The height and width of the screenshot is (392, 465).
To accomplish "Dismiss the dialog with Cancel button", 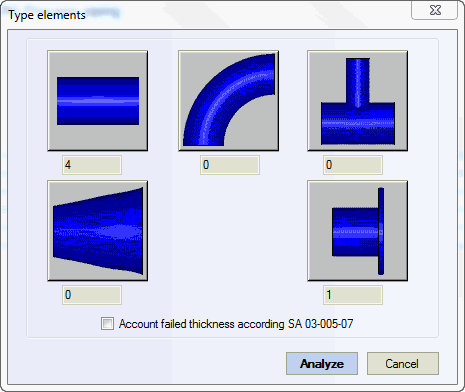I will [403, 363].
